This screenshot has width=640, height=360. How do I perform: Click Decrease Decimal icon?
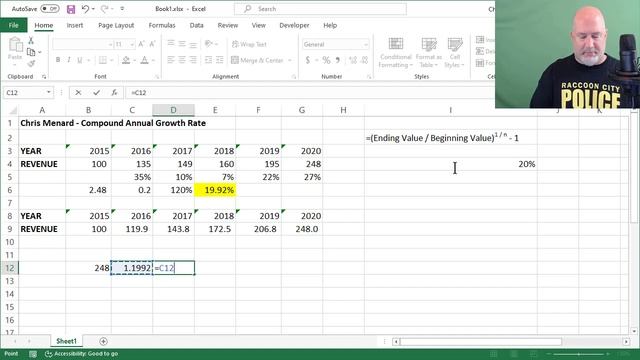click(364, 60)
